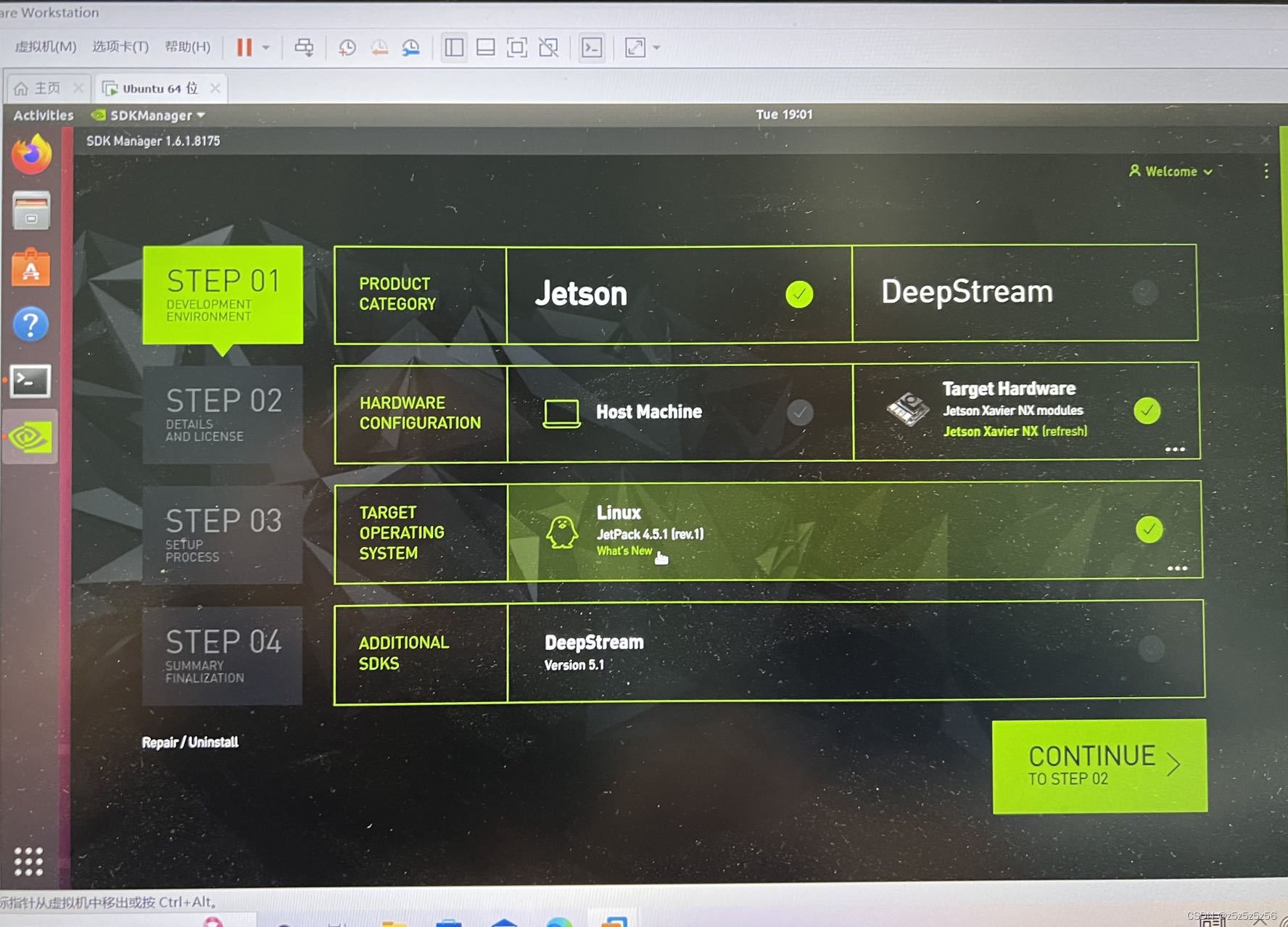Click the revert snapshot toolbar icon

coord(379,48)
